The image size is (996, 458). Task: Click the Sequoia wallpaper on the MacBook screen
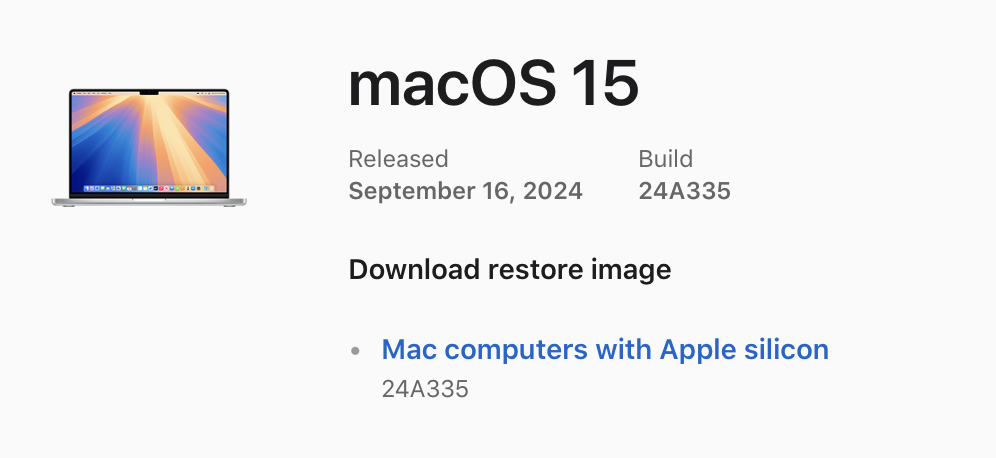tap(149, 140)
